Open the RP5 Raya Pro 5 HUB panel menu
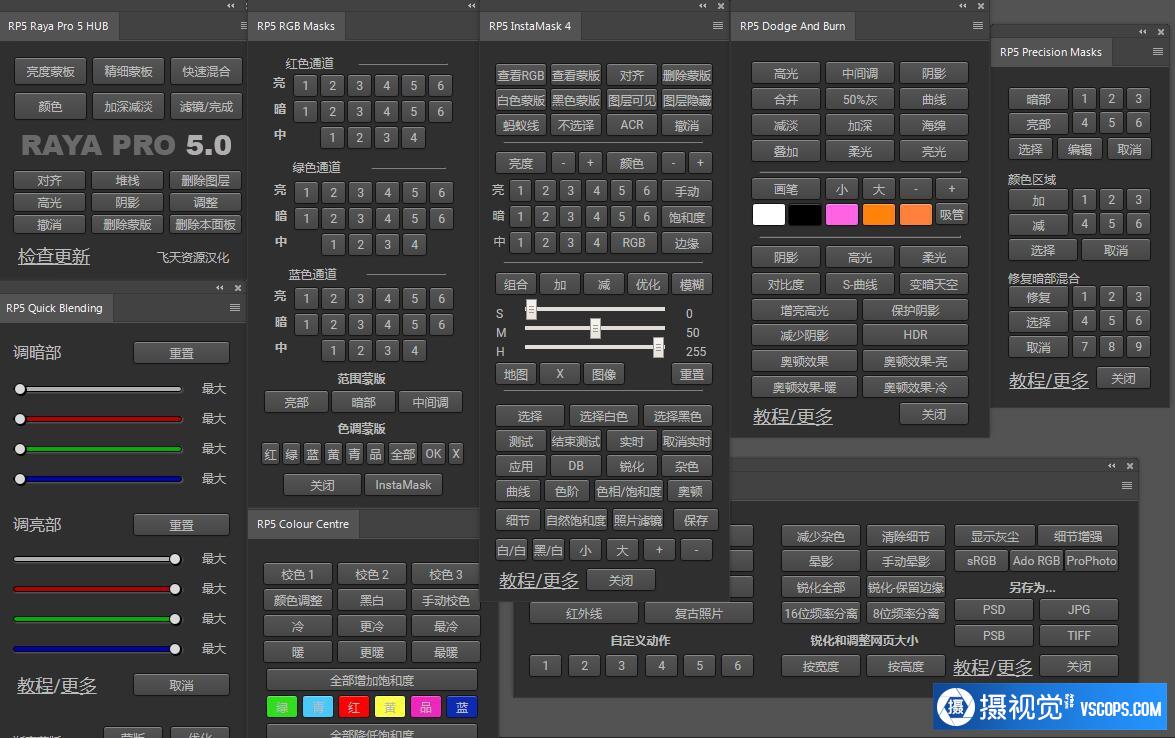The image size is (1175, 738). click(244, 26)
